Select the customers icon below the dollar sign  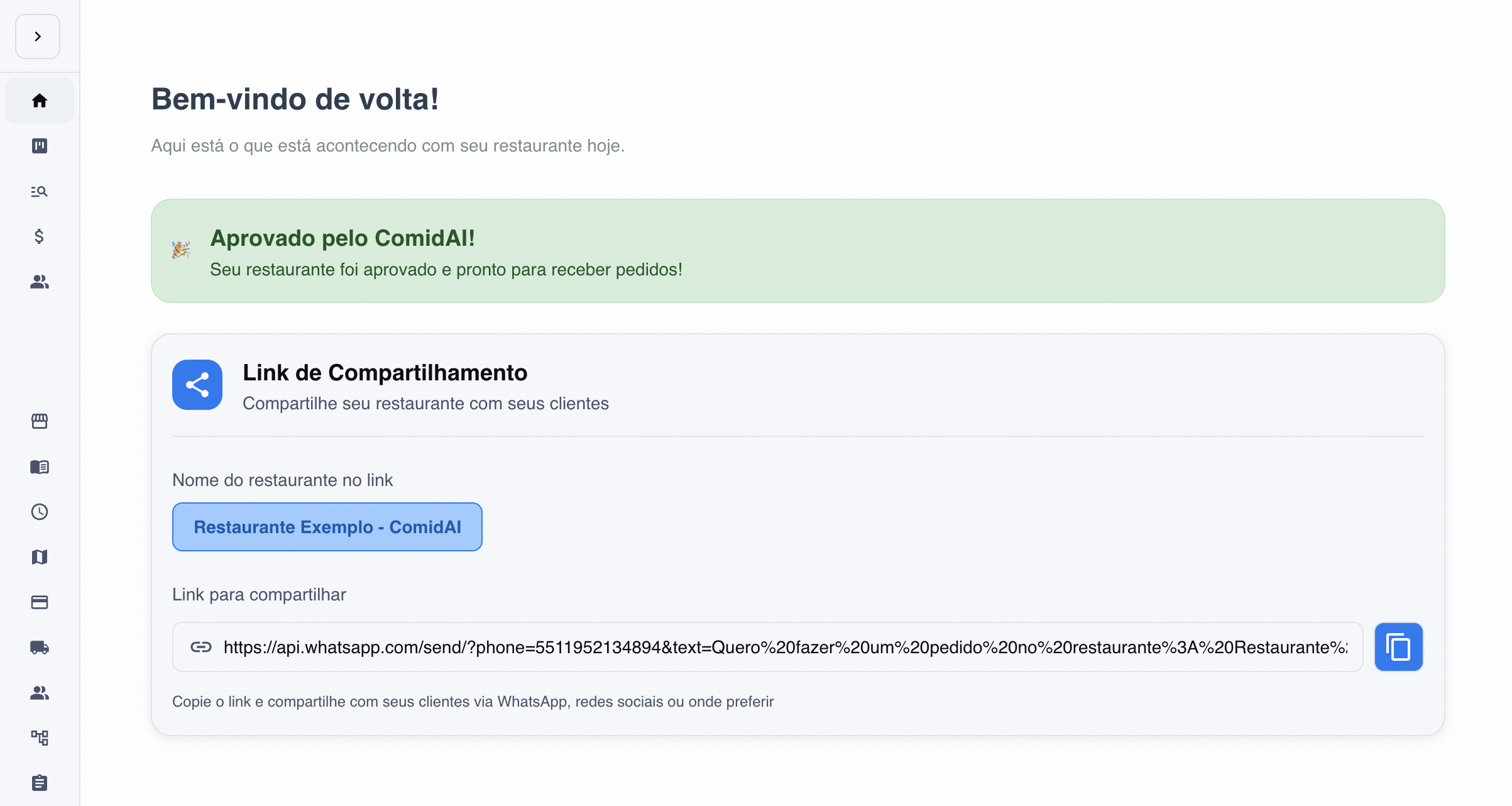[x=39, y=282]
